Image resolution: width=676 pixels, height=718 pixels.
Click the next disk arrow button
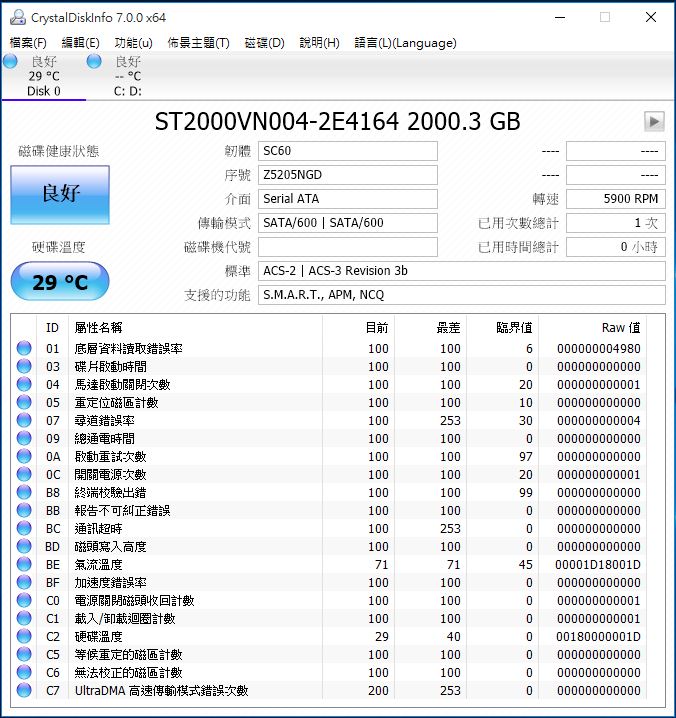click(654, 122)
